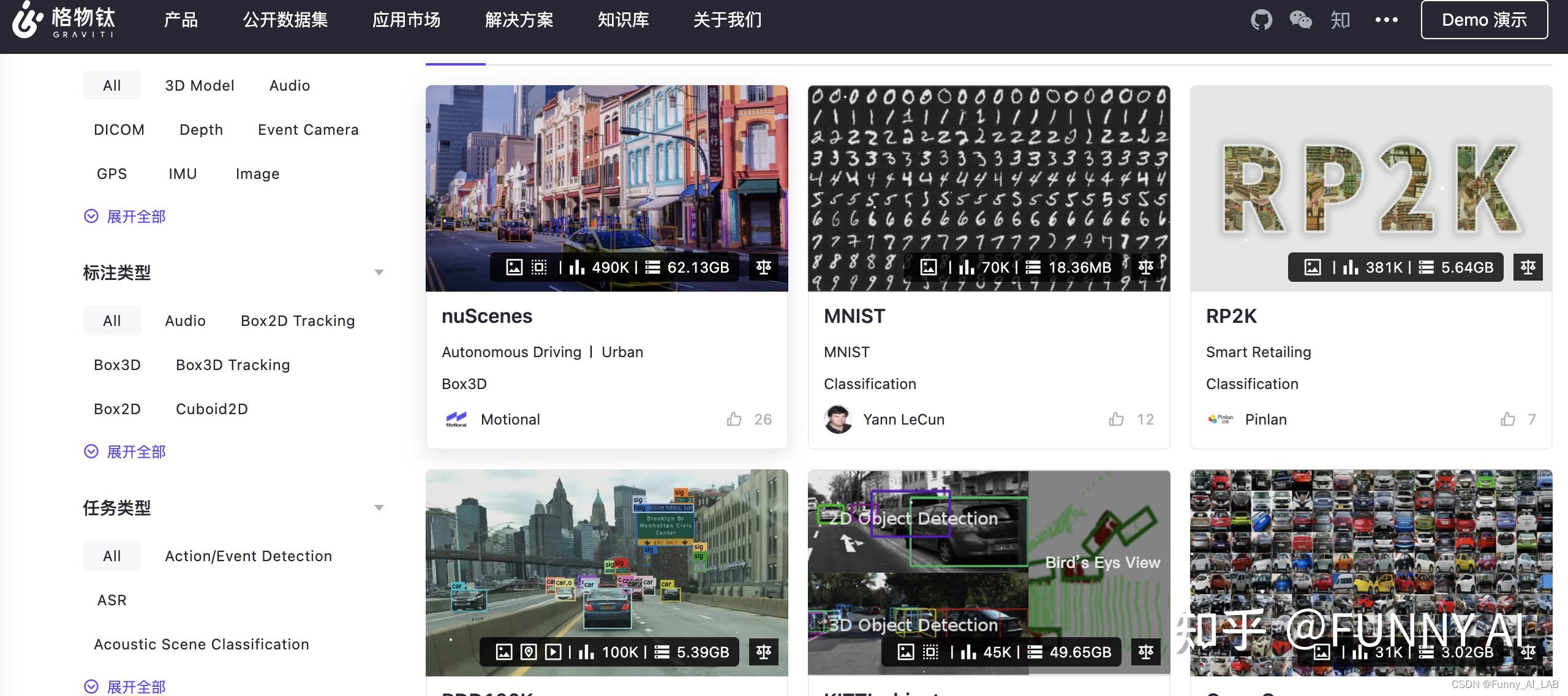The width and height of the screenshot is (1568, 696).
Task: Click the Zhihu icon in header
Action: (1340, 20)
